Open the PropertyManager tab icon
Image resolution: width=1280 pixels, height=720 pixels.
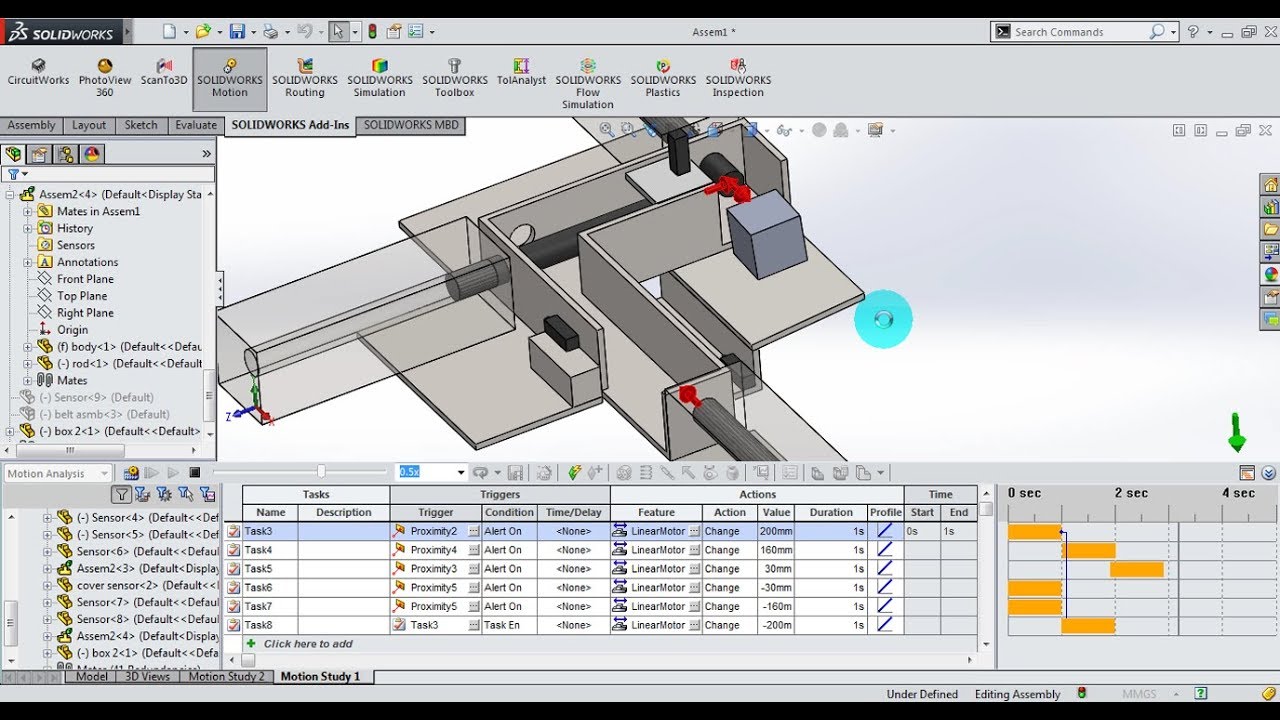click(39, 154)
